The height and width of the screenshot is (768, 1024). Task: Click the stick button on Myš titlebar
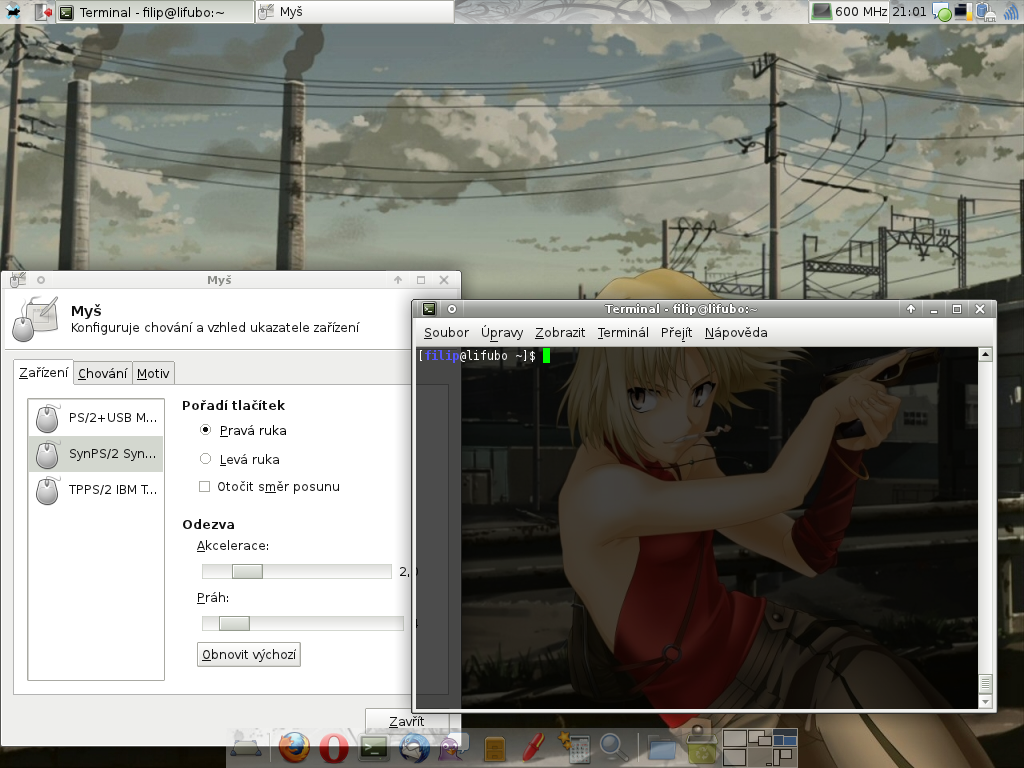[40, 280]
